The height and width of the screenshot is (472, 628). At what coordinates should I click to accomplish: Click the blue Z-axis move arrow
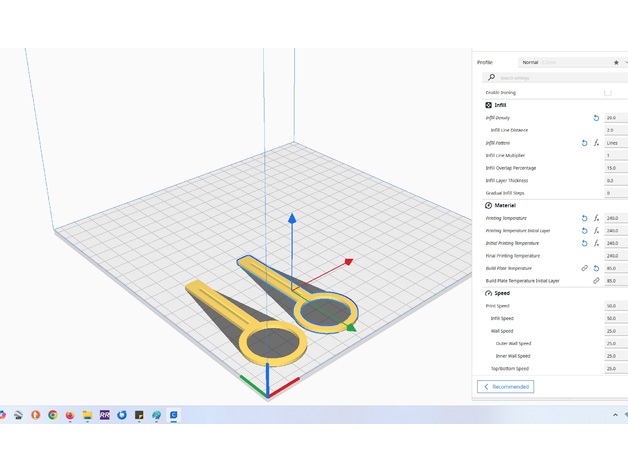pyautogui.click(x=291, y=218)
